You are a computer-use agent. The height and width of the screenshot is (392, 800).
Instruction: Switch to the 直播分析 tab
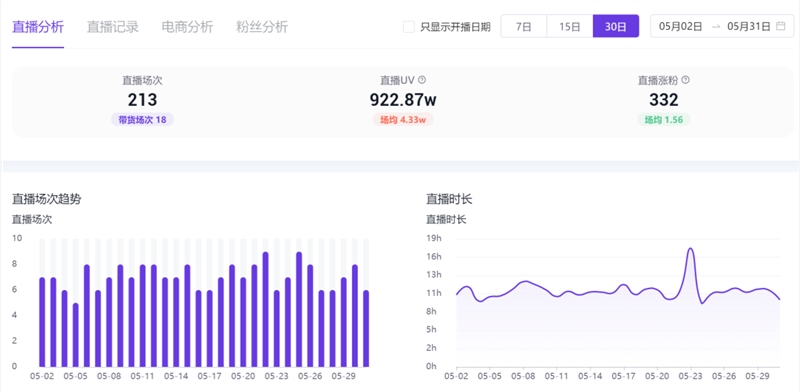point(38,27)
